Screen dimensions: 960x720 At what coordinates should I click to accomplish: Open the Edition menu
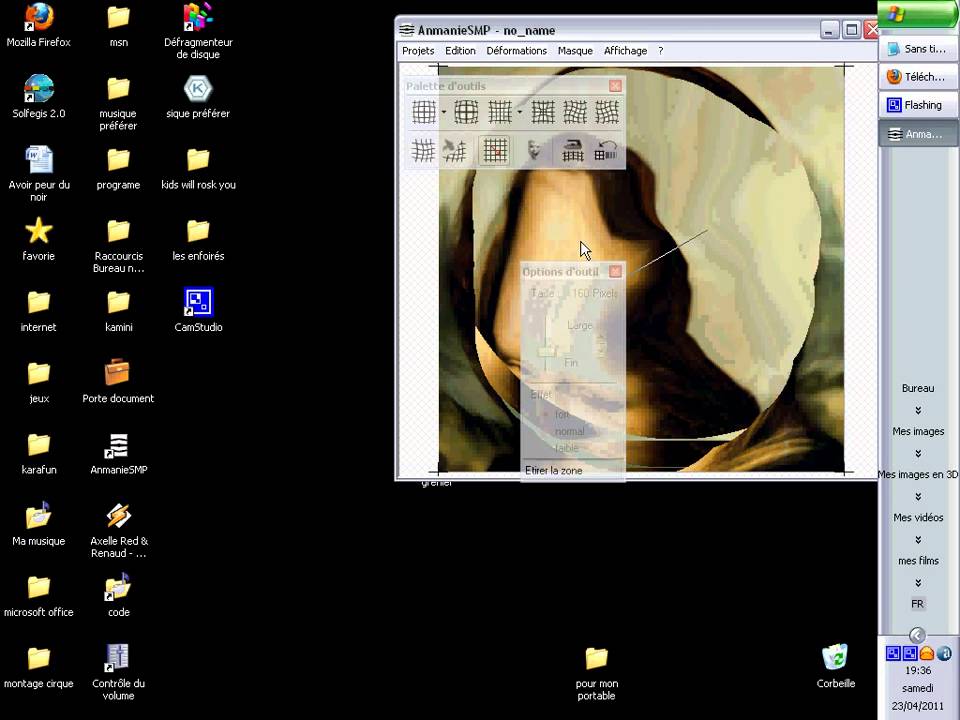tap(460, 51)
